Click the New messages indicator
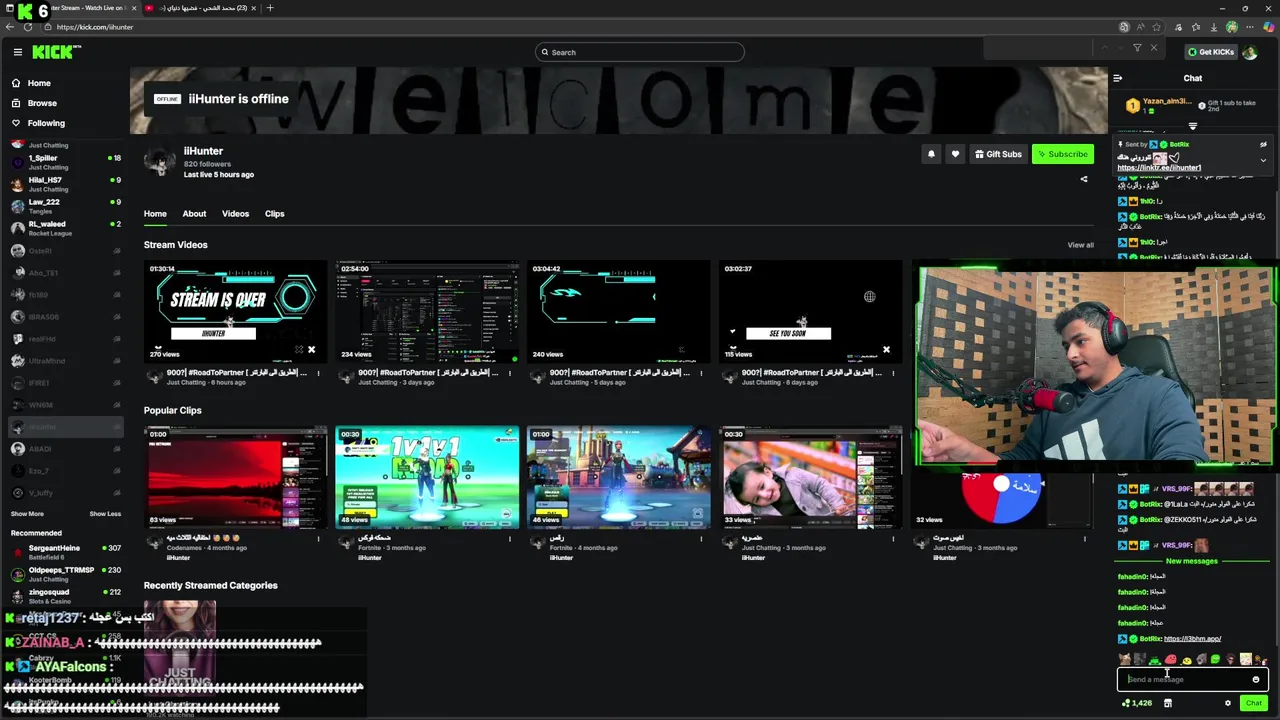 [1192, 561]
